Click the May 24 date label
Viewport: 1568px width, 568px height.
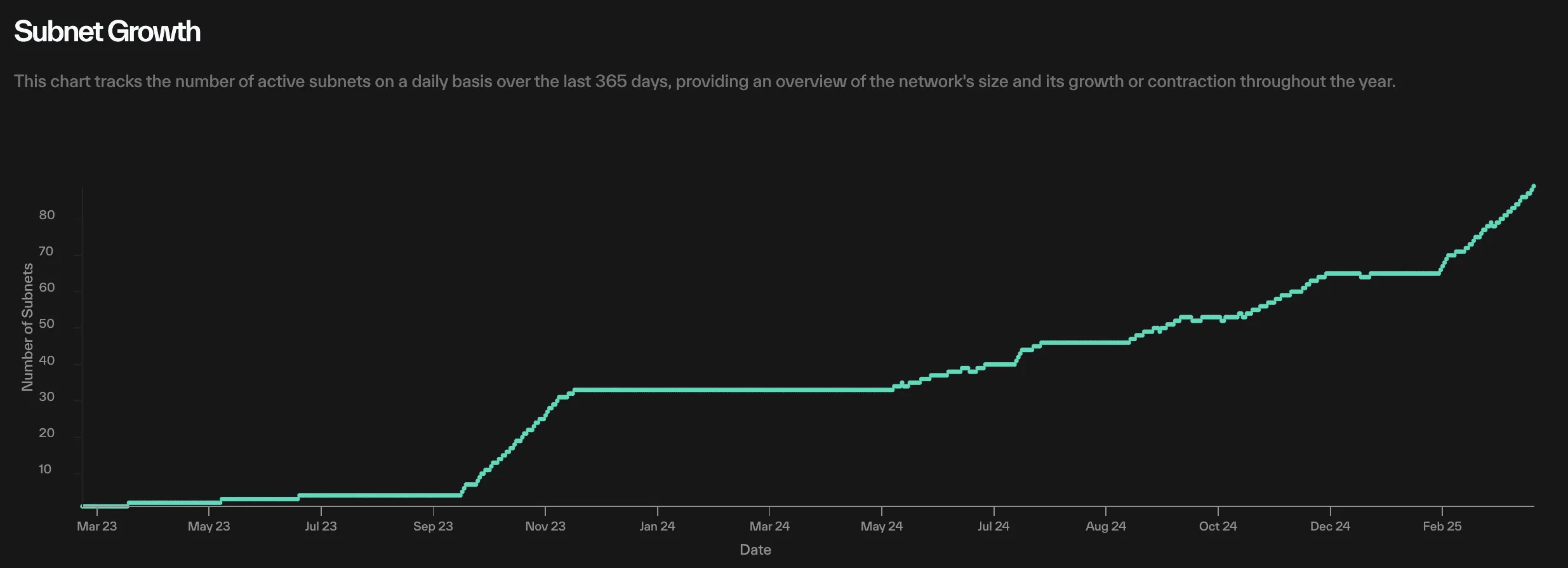[x=881, y=526]
